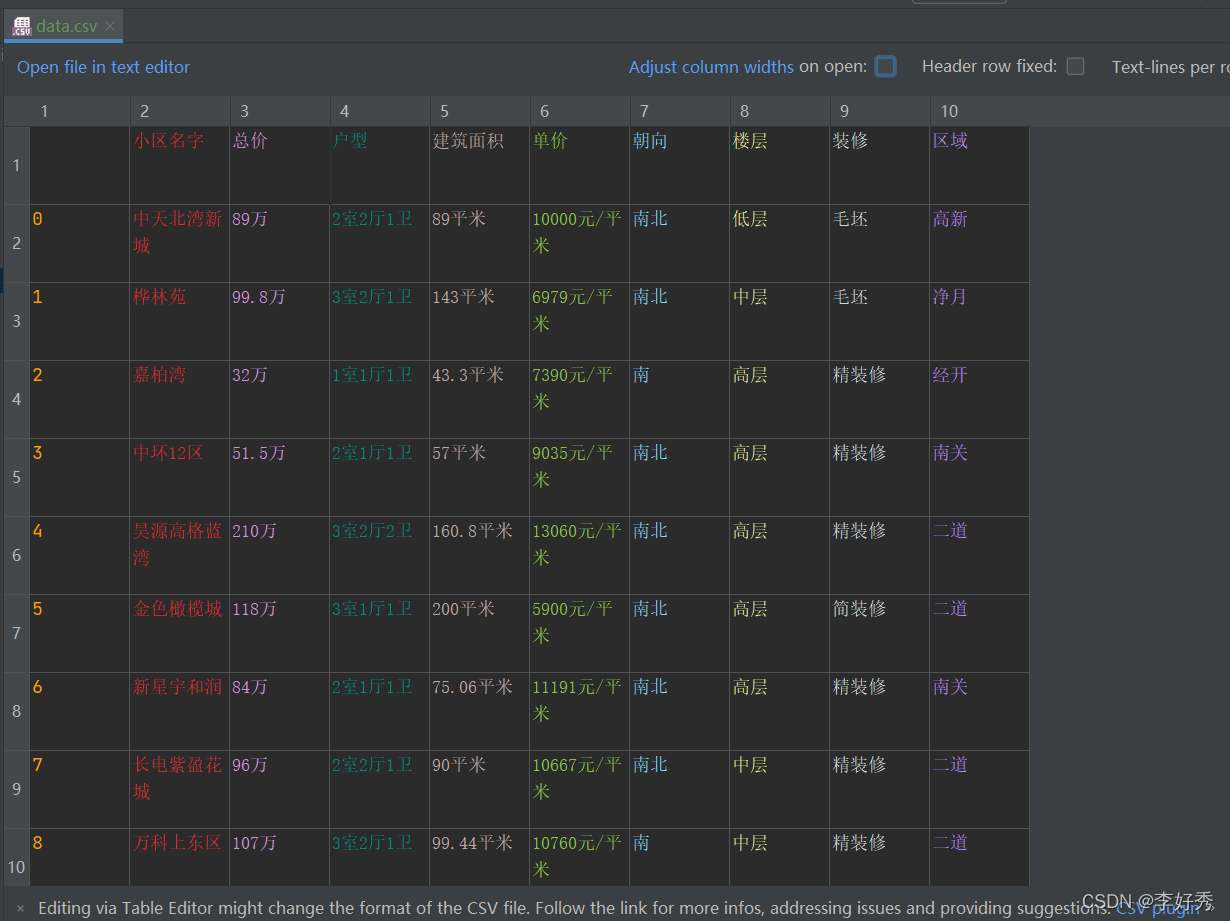Select cell 高新
Viewport: 1230px width, 921px height.
pos(980,243)
